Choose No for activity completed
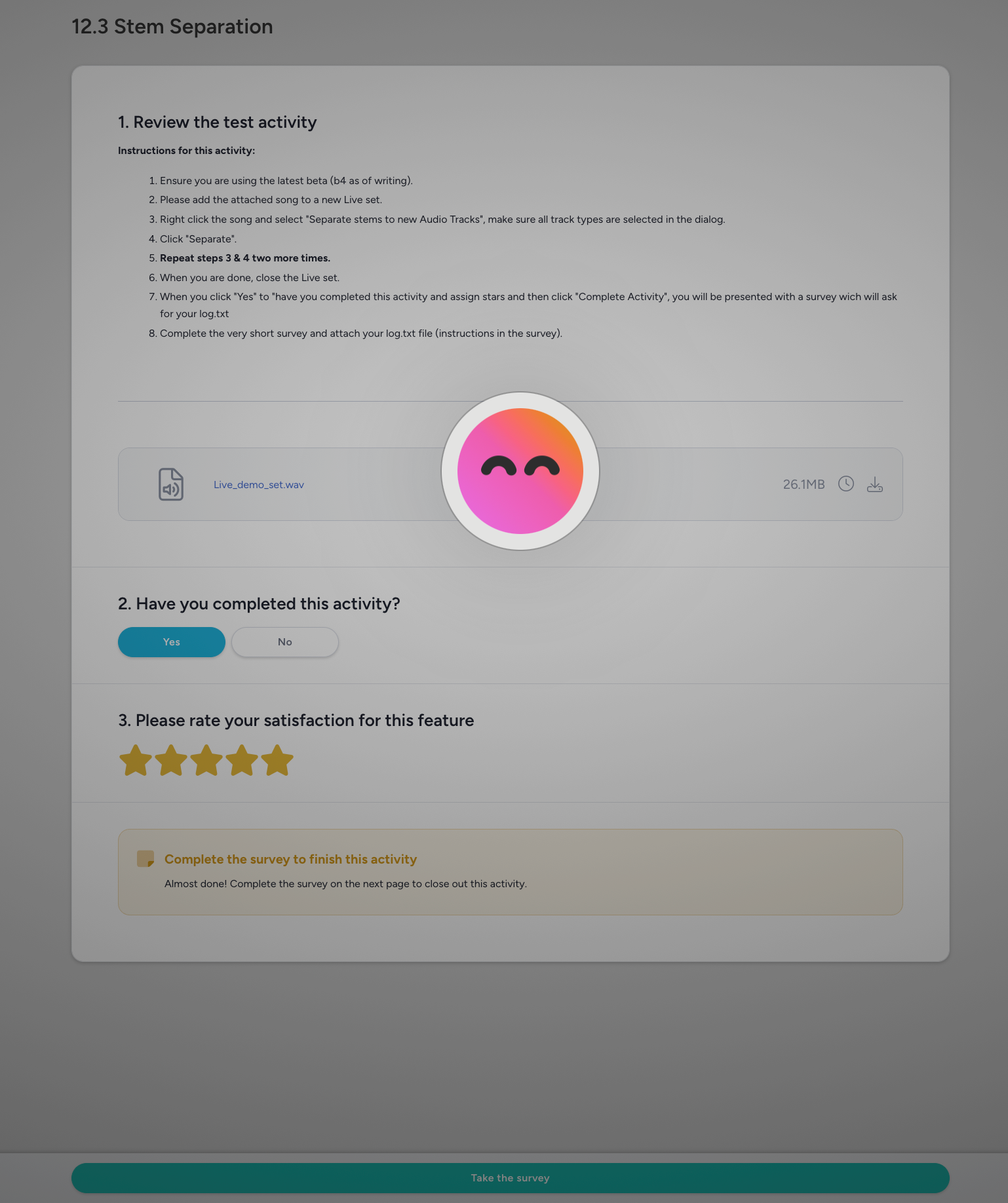Screen dimensions: 1008x1203 [285, 642]
